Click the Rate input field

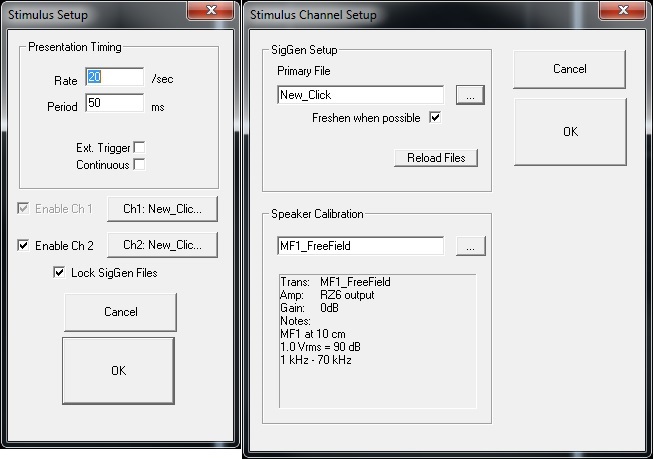(115, 77)
